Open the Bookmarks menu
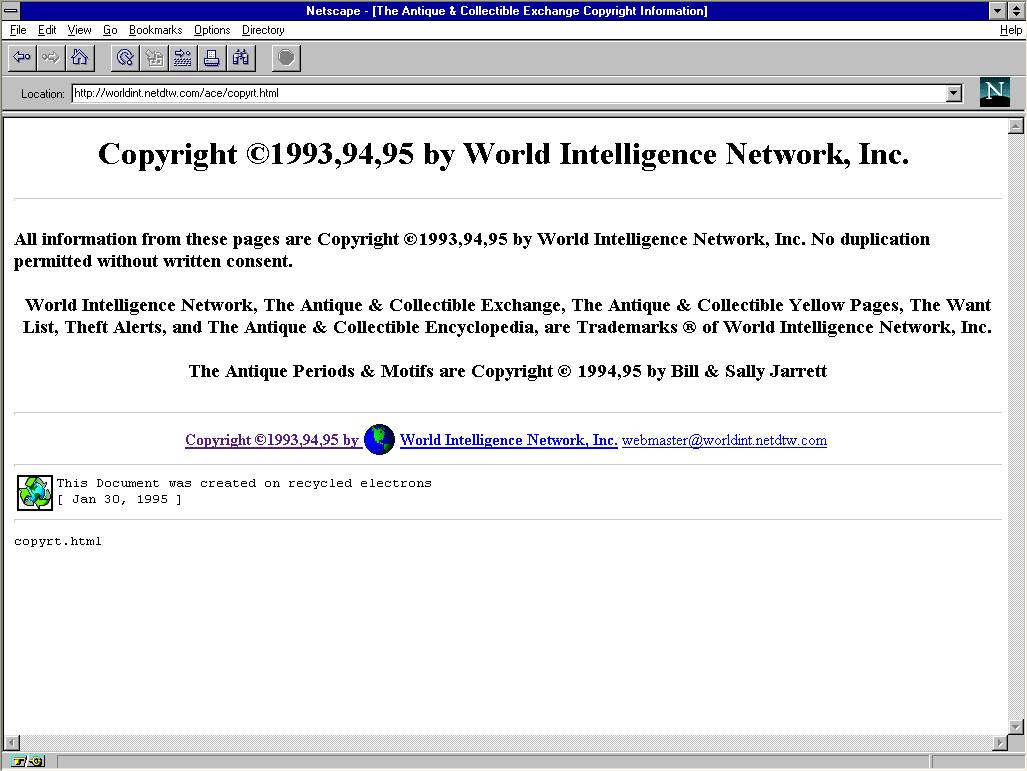Image resolution: width=1027 pixels, height=771 pixels. (155, 30)
